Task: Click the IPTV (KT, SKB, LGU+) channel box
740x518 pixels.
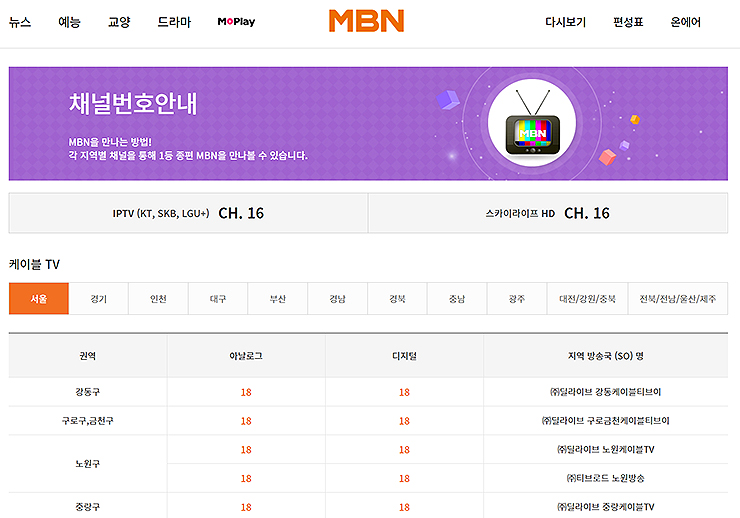Action: coord(188,213)
